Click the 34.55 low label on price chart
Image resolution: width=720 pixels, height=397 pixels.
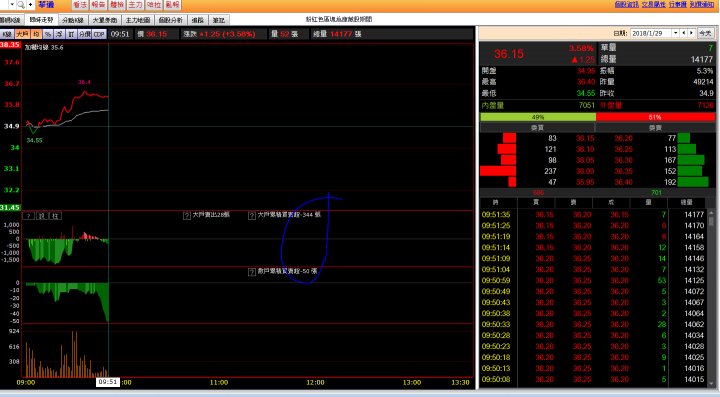pos(34,140)
